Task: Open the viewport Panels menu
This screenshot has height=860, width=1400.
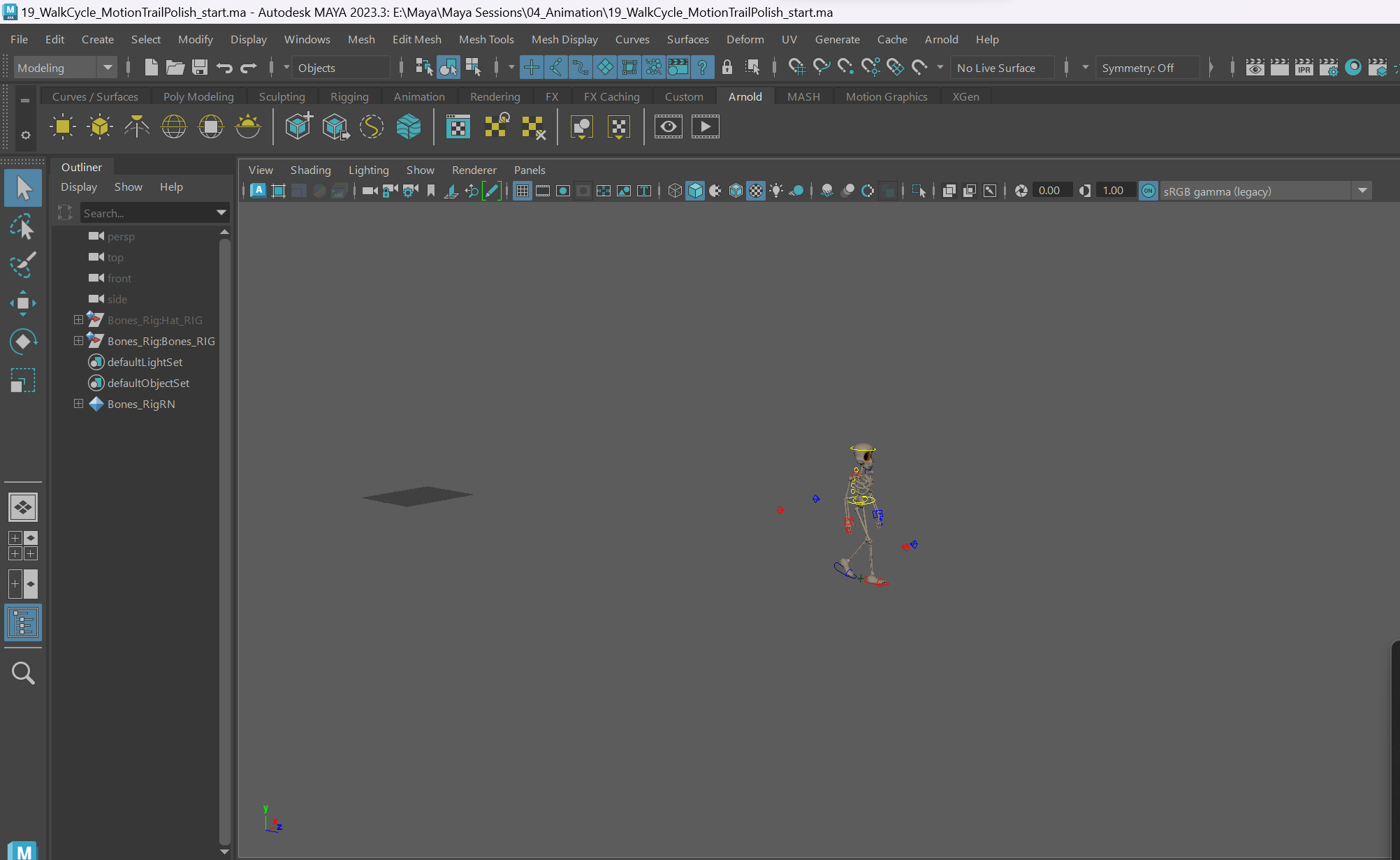Action: [530, 170]
